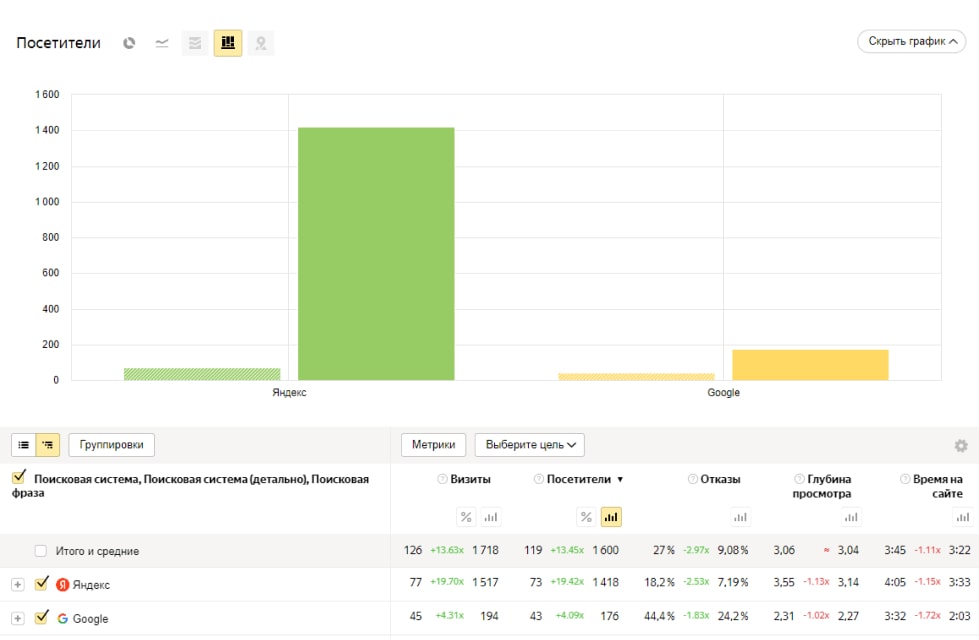Expand the Google row
Viewport: 979px width, 640px height.
(x=17, y=618)
